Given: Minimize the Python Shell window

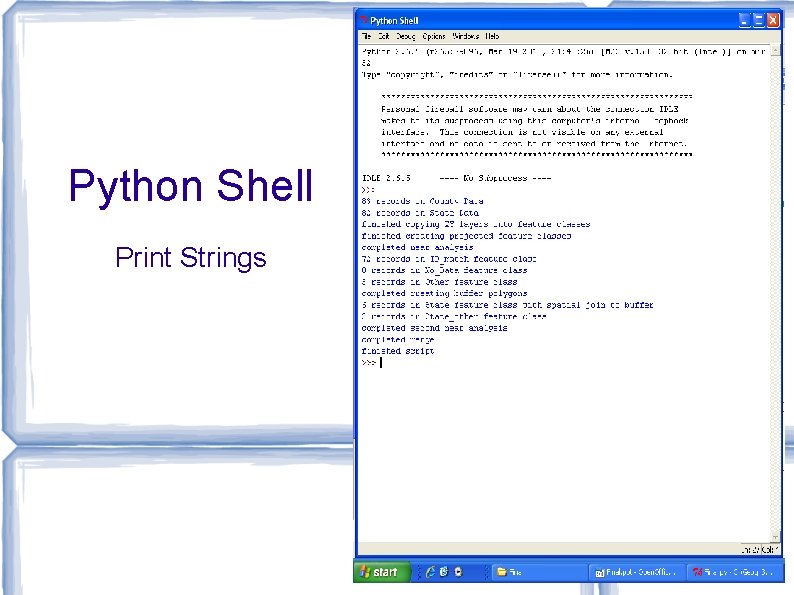Looking at the screenshot, I should pos(744,20).
